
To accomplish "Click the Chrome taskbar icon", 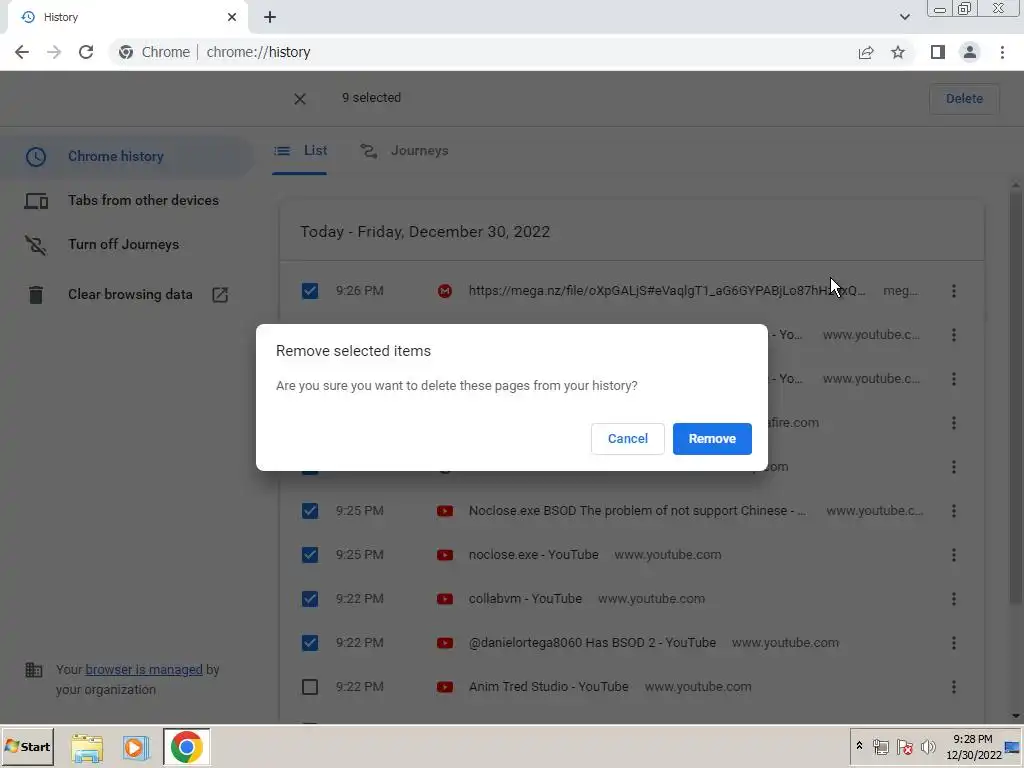I will 187,747.
